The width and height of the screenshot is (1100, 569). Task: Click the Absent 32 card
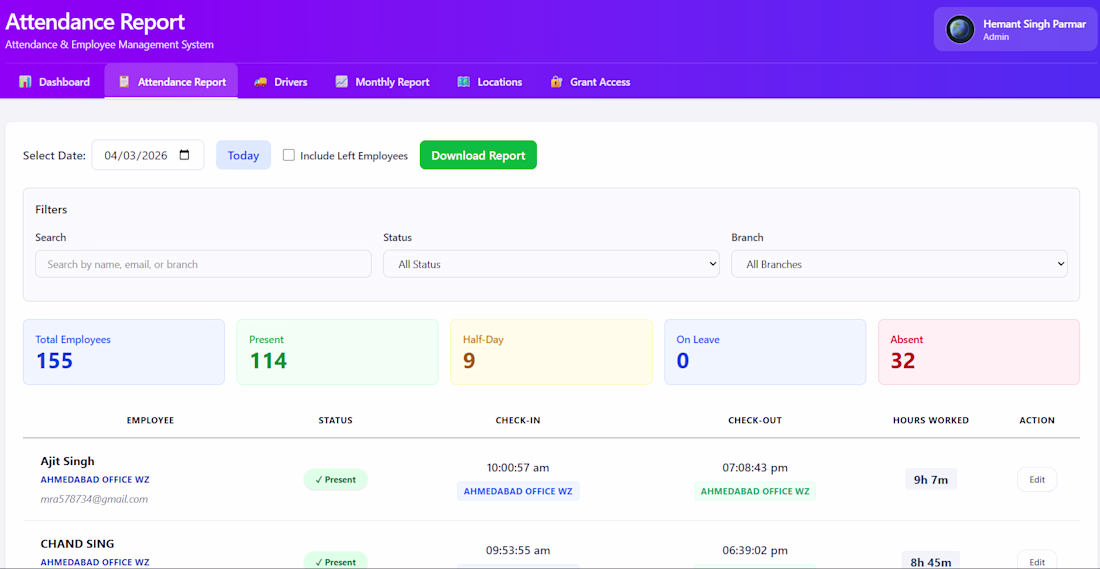coord(979,352)
